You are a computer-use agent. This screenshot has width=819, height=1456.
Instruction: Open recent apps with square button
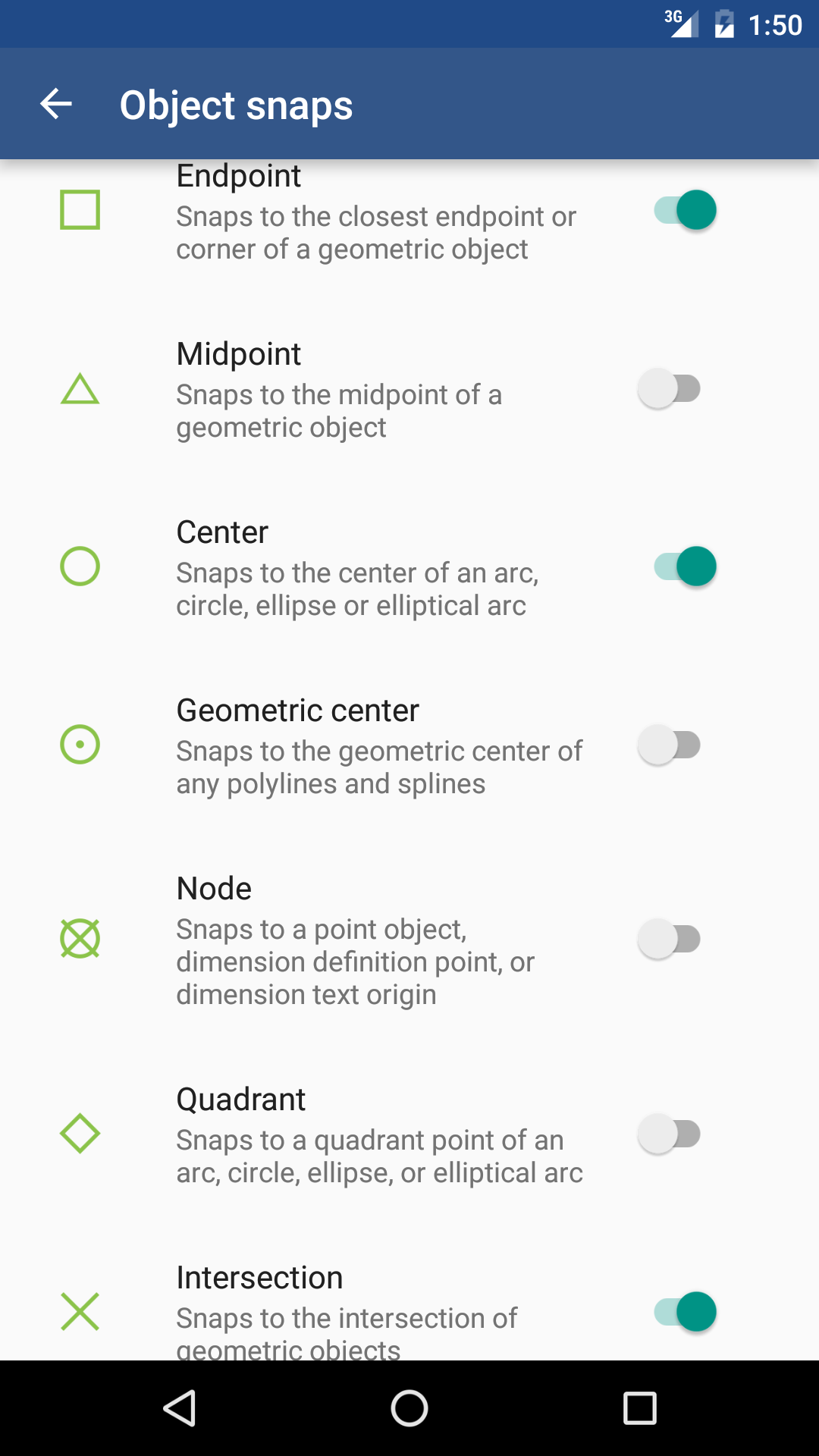639,1408
